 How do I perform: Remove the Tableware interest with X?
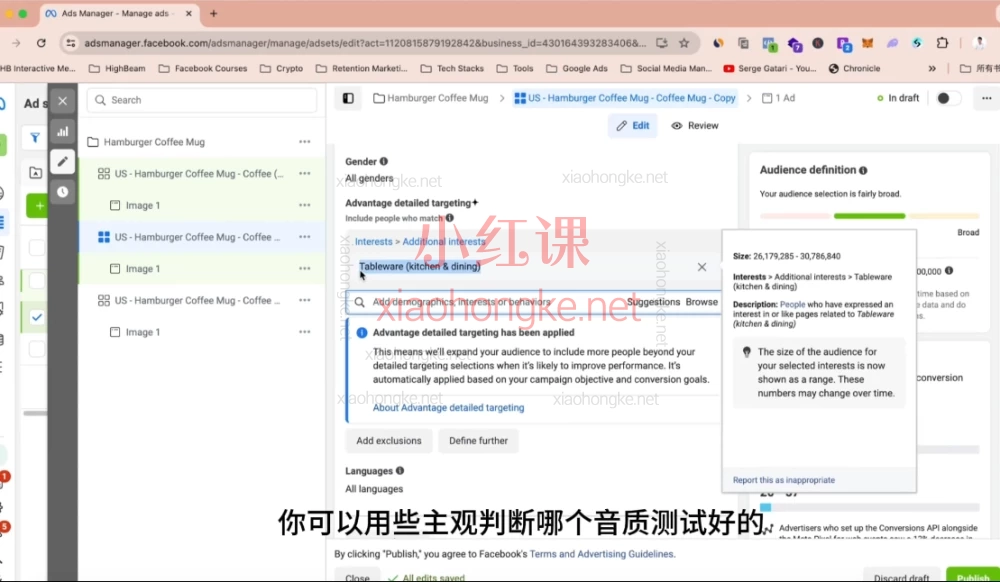[702, 267]
